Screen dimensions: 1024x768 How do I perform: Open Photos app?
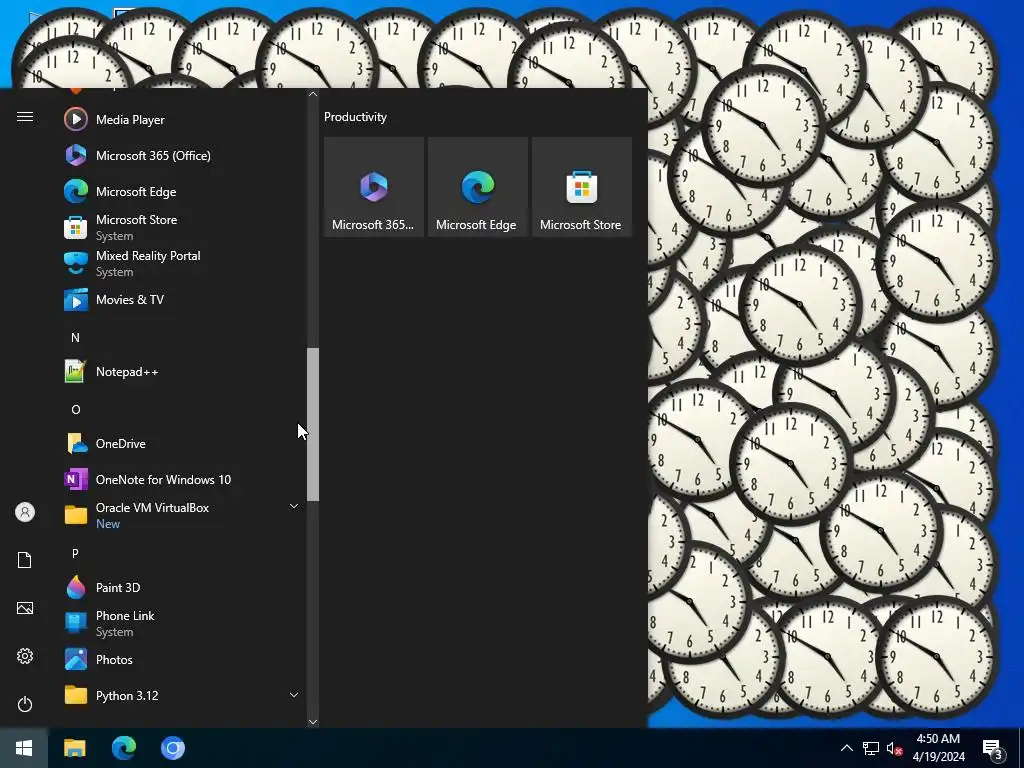click(x=183, y=660)
